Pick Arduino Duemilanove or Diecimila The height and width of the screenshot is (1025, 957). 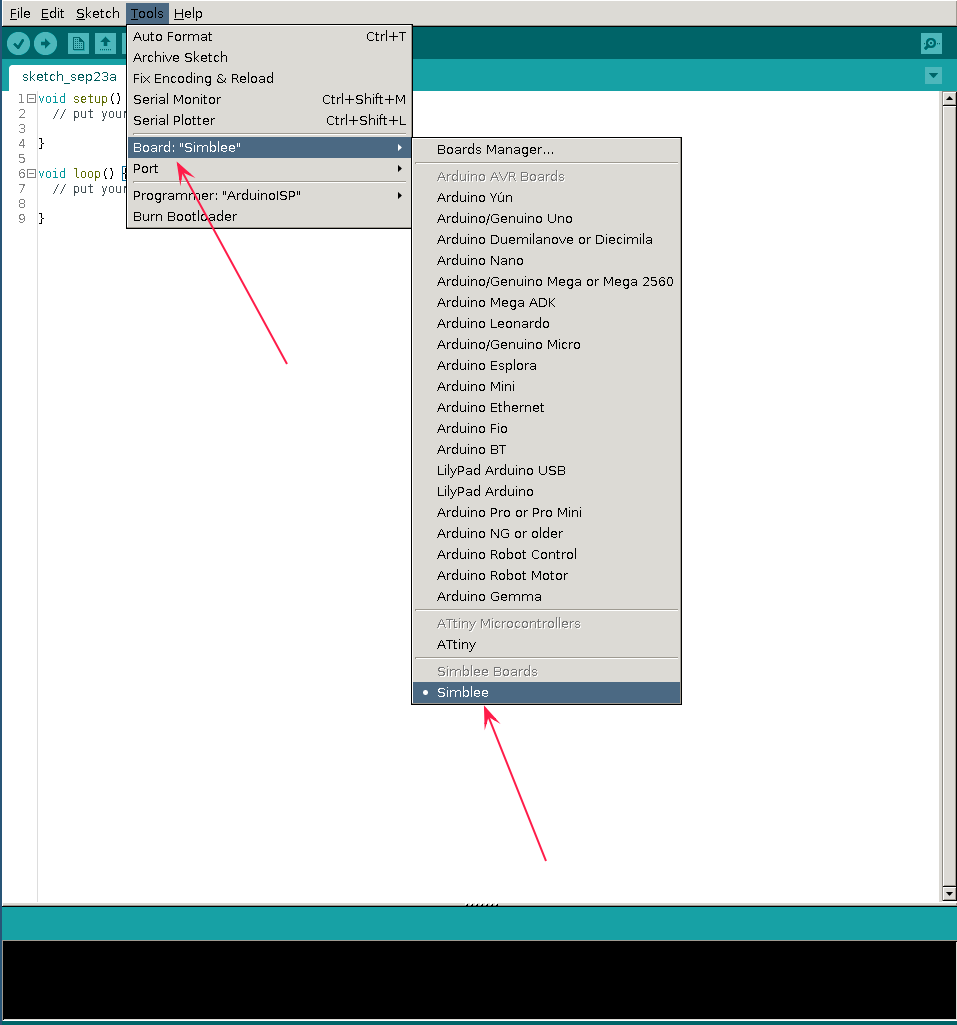[x=546, y=239]
